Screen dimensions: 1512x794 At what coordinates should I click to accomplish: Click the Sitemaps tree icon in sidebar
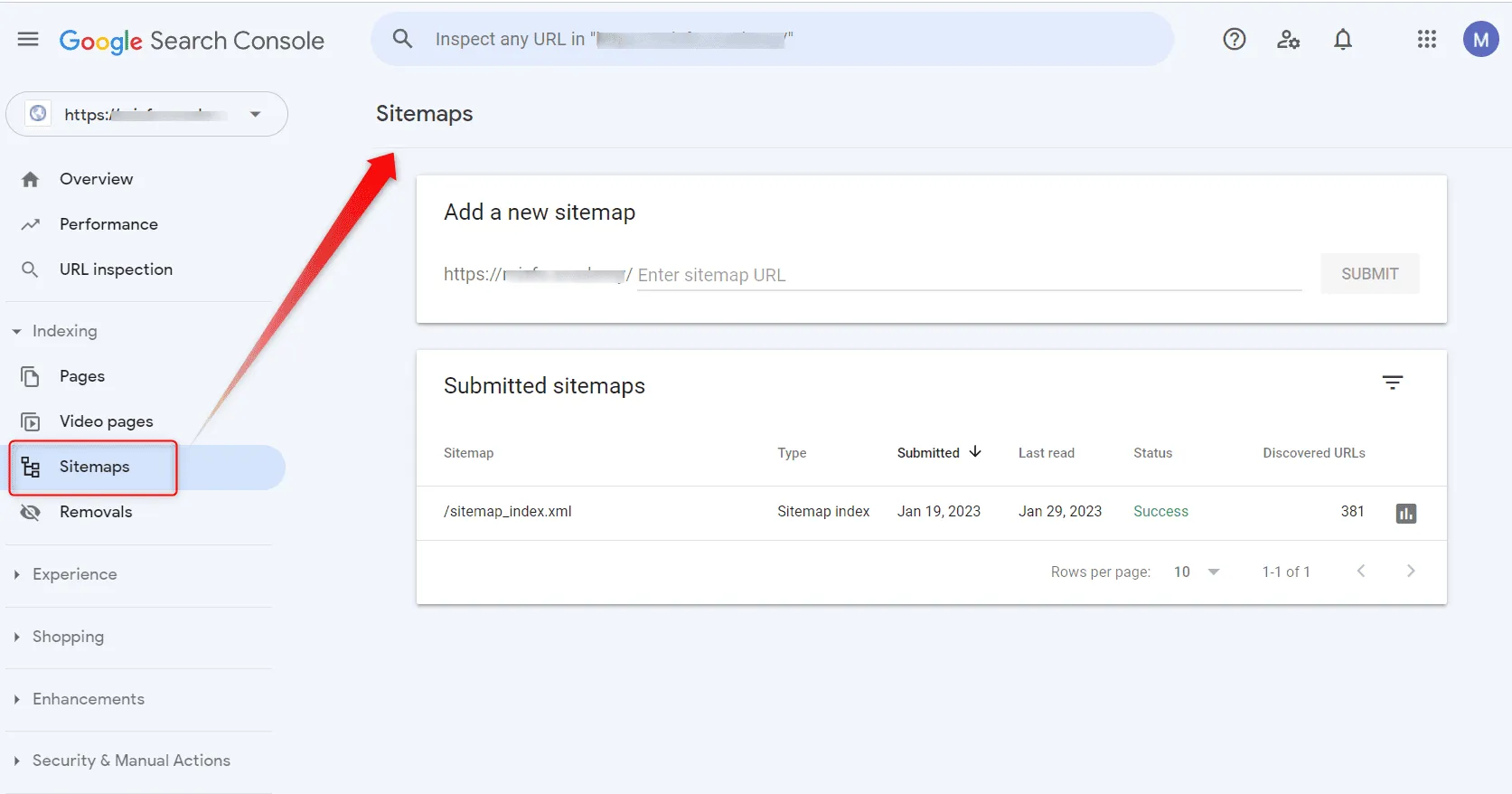pos(31,467)
